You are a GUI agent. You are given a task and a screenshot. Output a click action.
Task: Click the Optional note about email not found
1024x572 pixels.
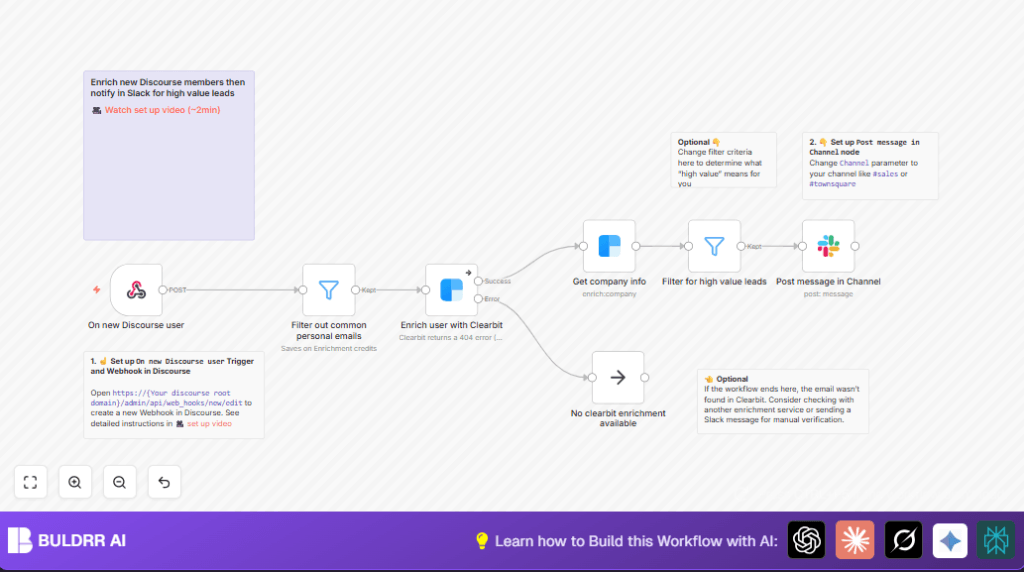click(782, 401)
